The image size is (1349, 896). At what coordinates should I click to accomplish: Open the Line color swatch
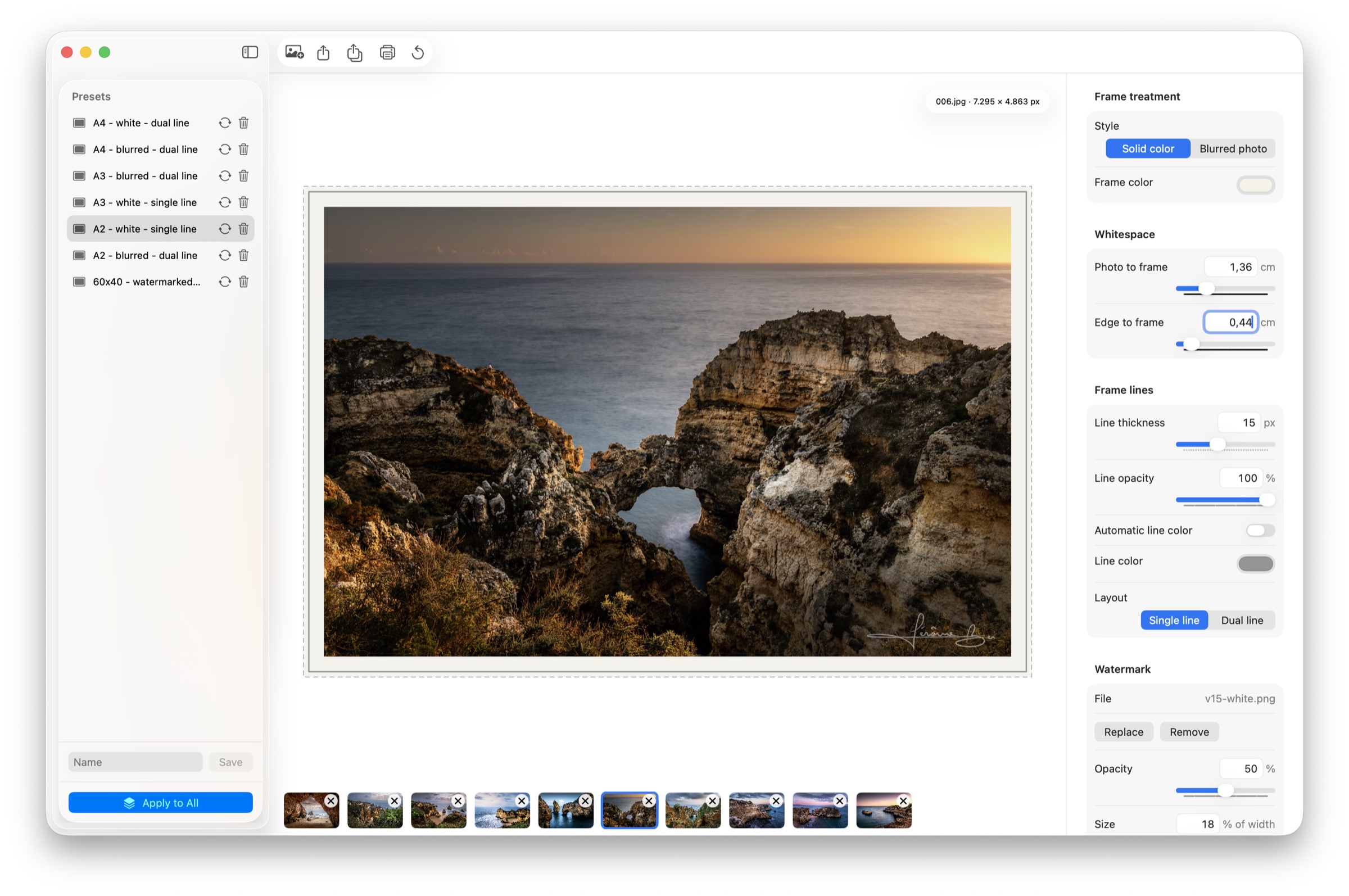[1255, 563]
